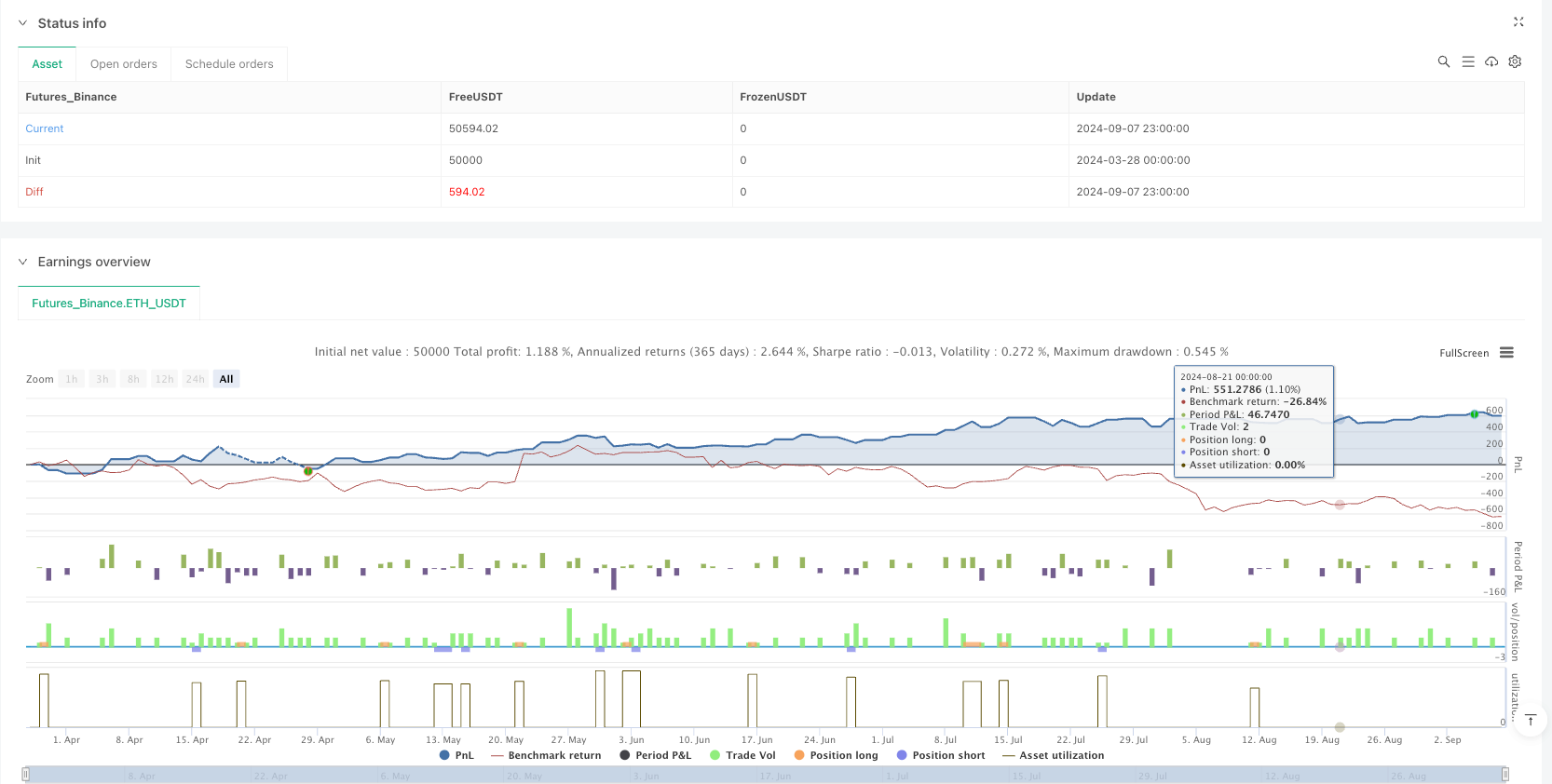Click the 19. Aug x-axis label
This screenshot has height=784, width=1552.
(x=1322, y=740)
